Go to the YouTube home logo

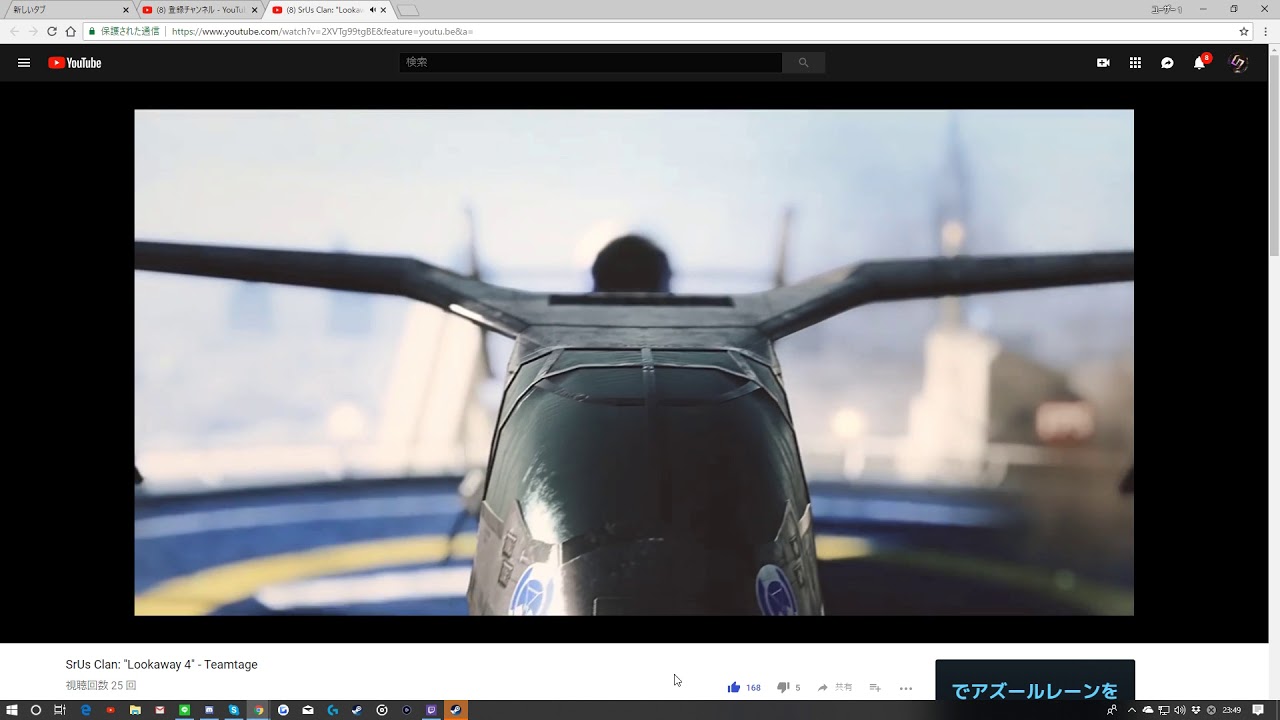[75, 63]
